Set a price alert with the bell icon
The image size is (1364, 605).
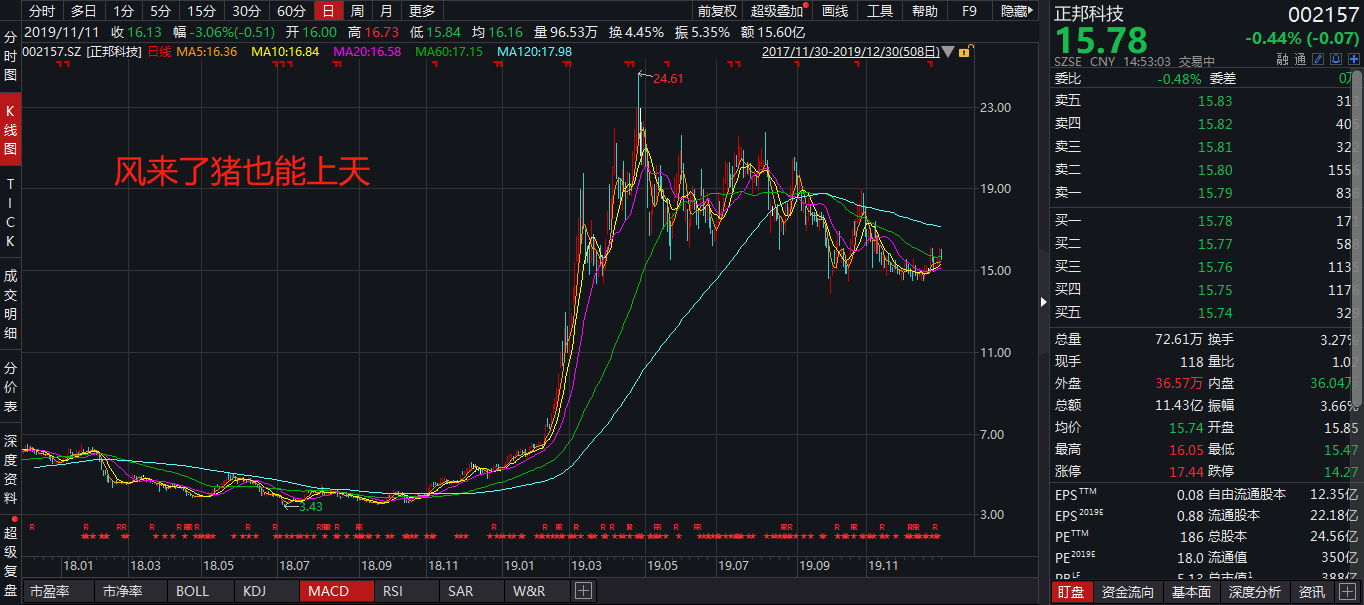click(x=1336, y=59)
